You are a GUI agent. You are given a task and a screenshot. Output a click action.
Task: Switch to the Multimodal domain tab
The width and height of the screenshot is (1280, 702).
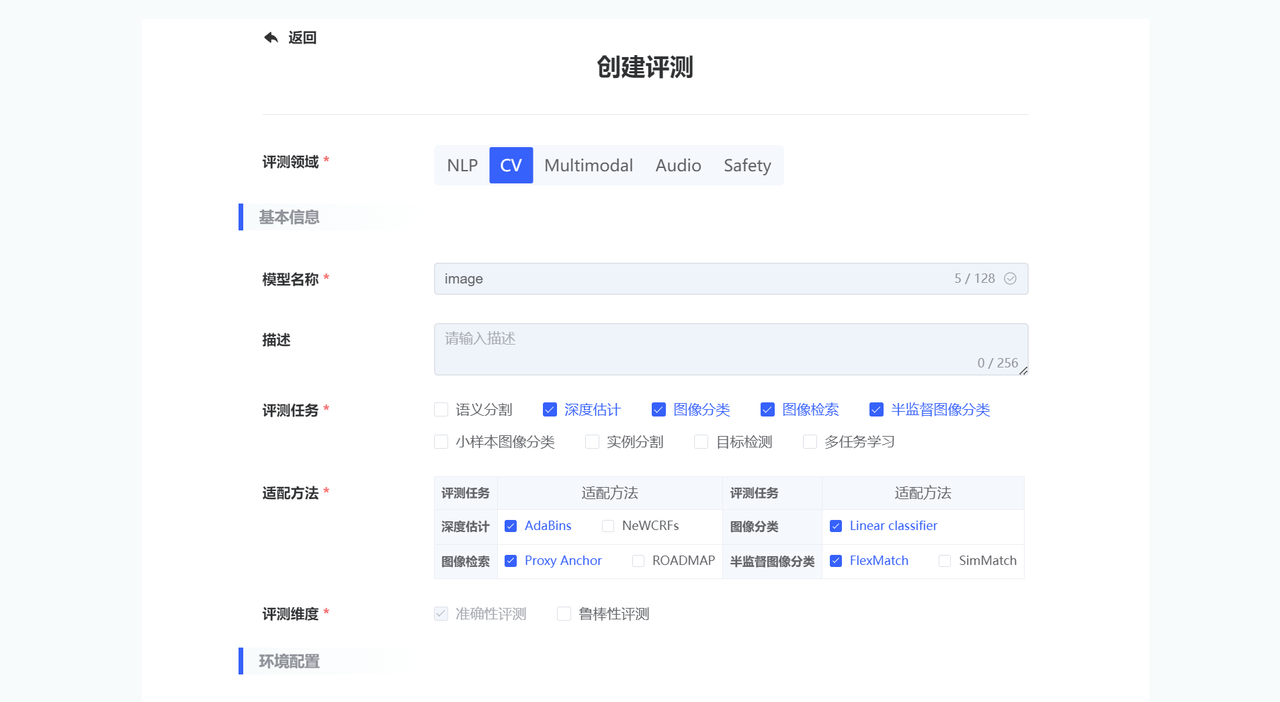(x=588, y=166)
